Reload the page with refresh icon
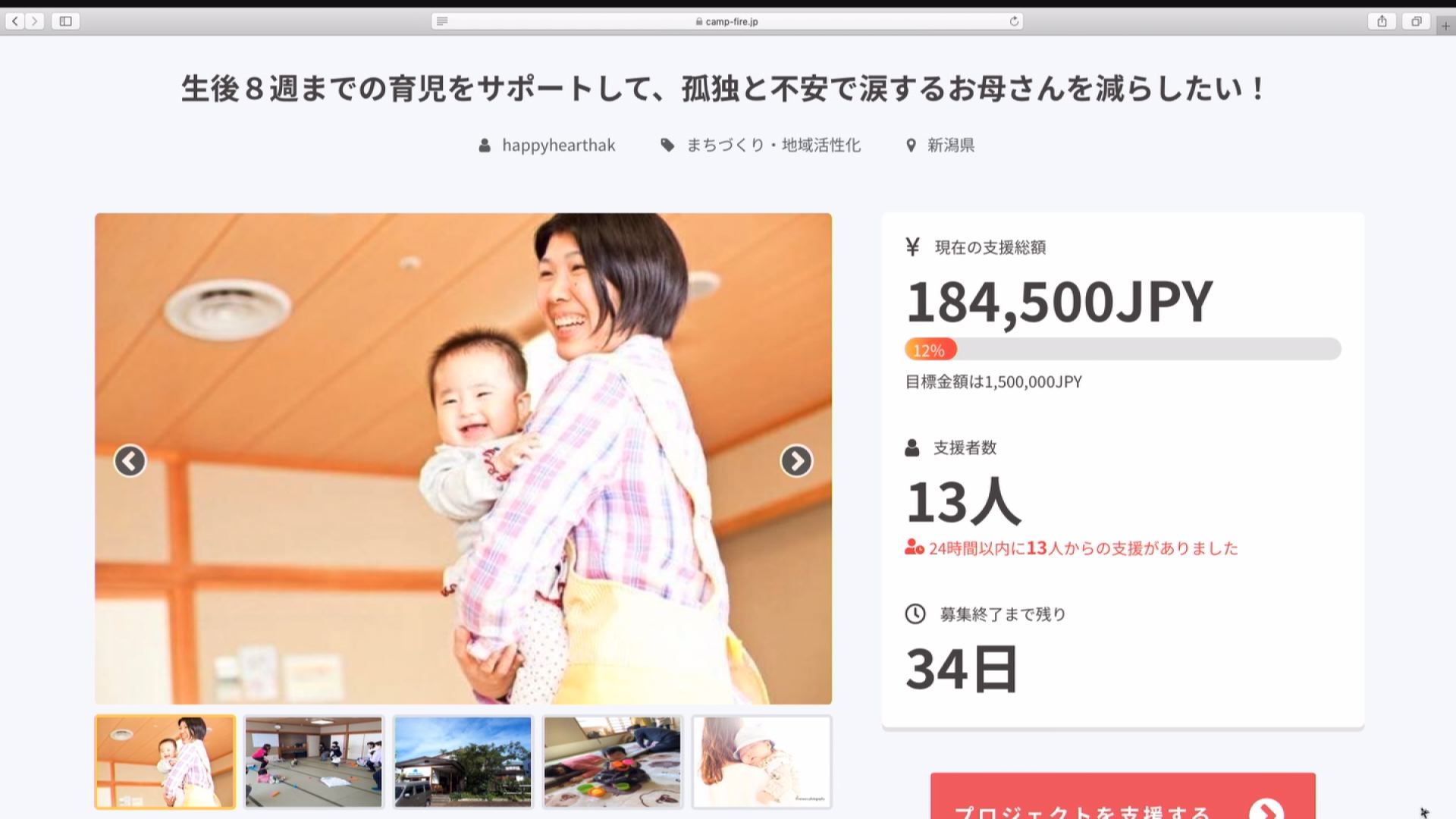Image resolution: width=1456 pixels, height=819 pixels. click(x=1014, y=21)
